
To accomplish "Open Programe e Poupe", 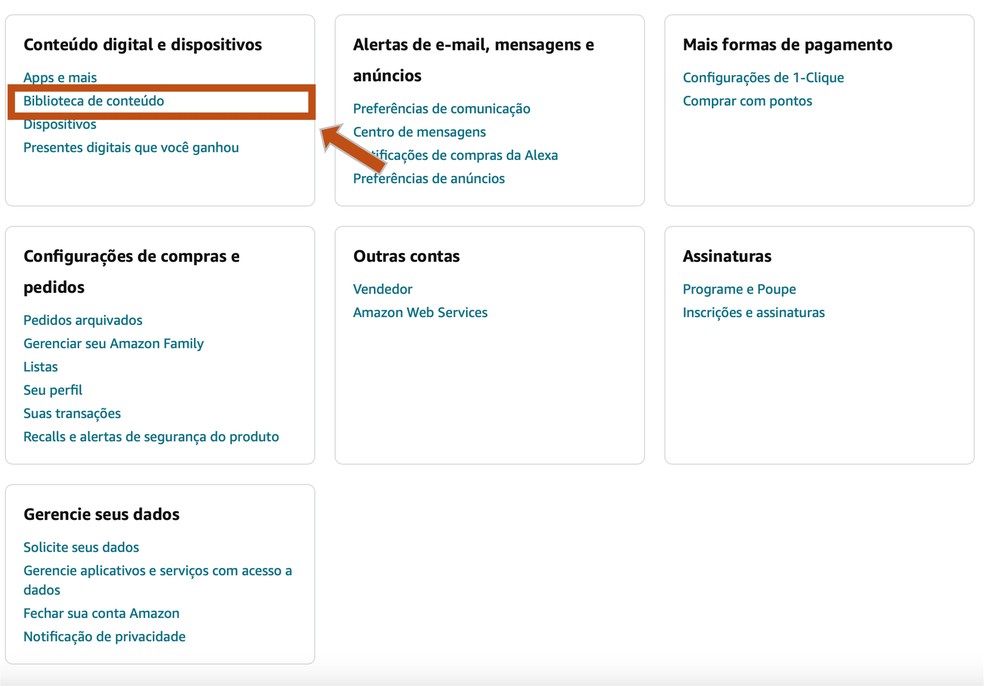I will tap(739, 289).
